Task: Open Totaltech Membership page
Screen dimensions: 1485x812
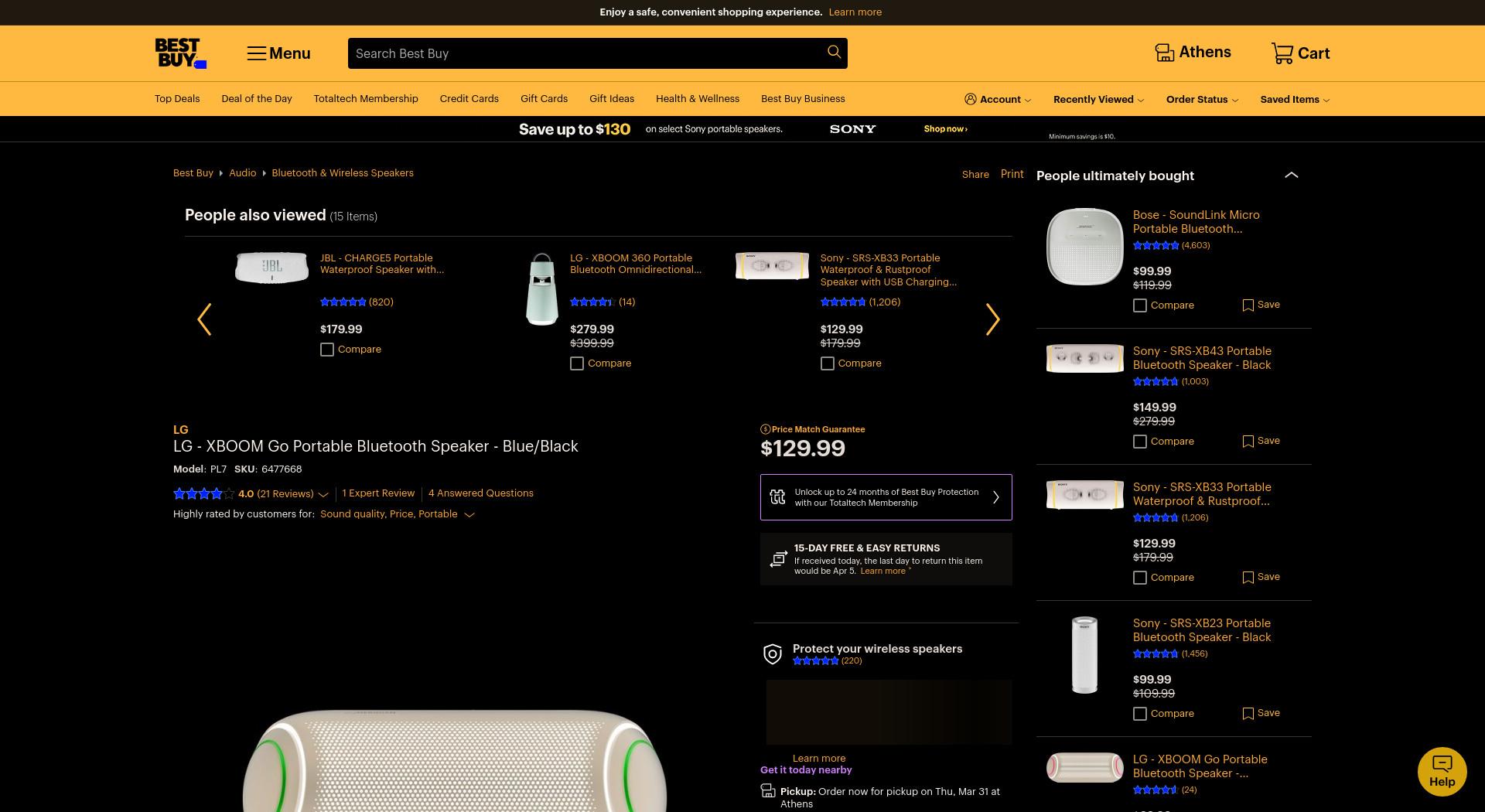Action: click(x=366, y=98)
